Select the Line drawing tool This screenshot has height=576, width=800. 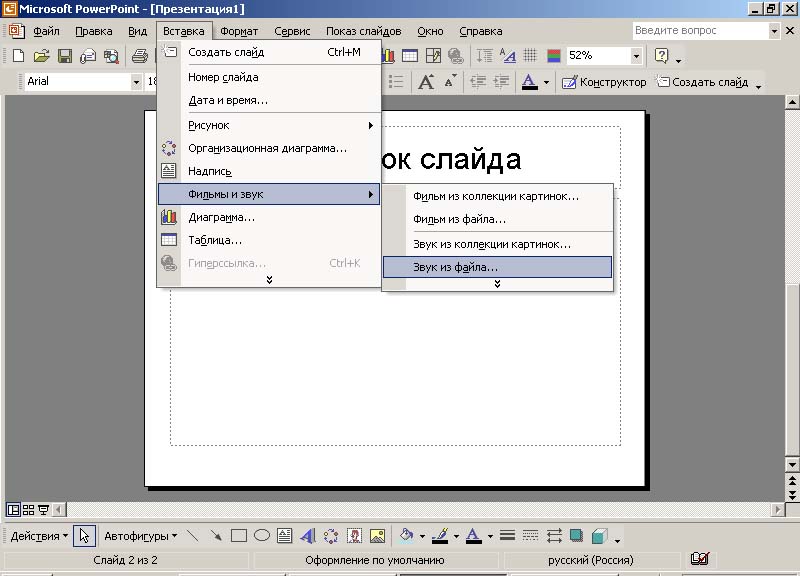pyautogui.click(x=192, y=536)
